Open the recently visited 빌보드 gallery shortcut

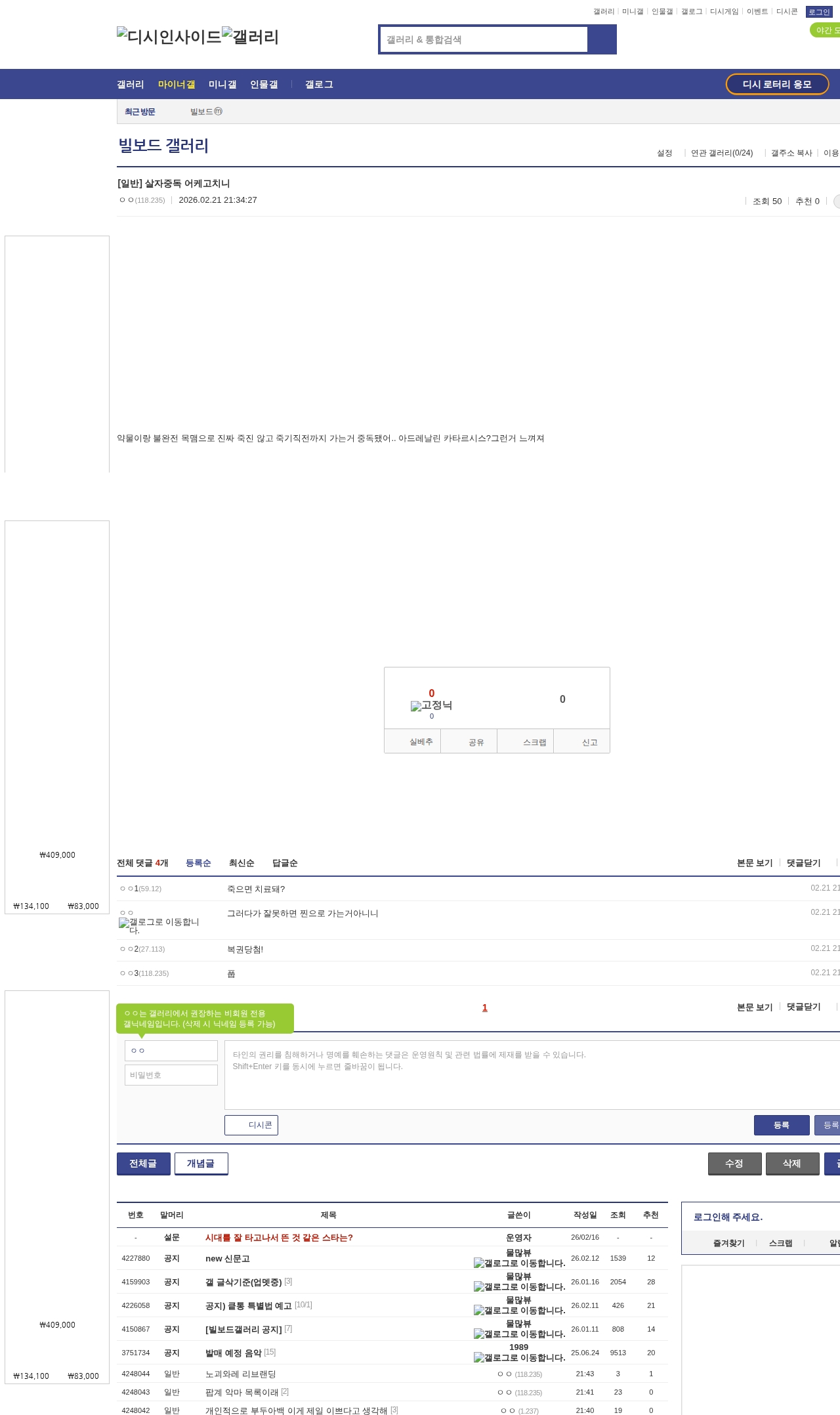[x=205, y=112]
